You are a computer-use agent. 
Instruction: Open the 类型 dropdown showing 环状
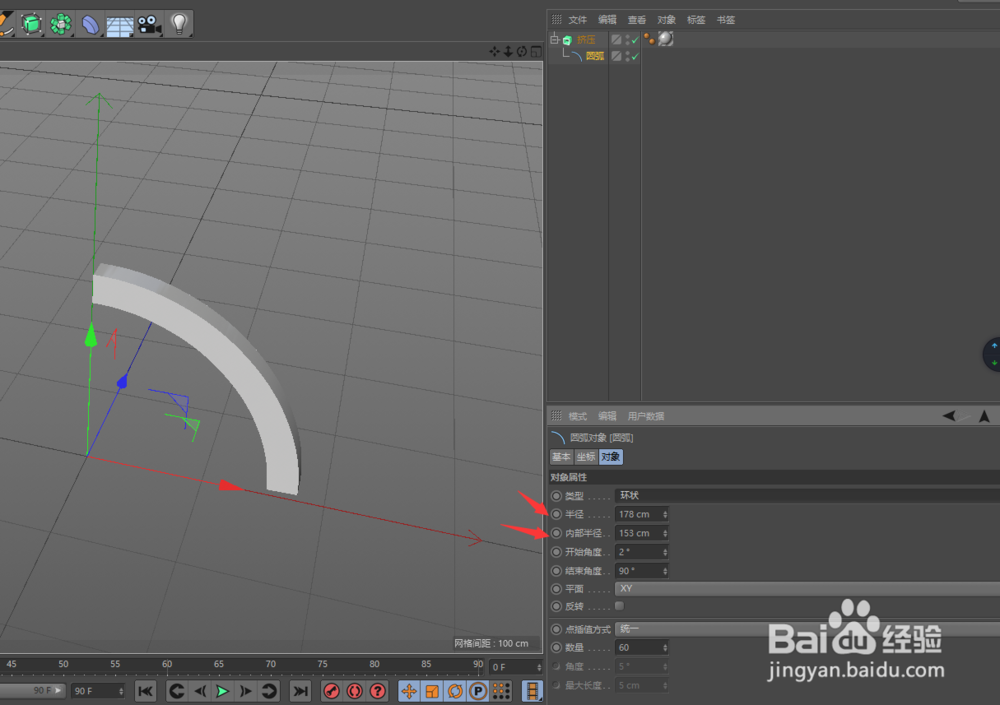pyautogui.click(x=807, y=496)
